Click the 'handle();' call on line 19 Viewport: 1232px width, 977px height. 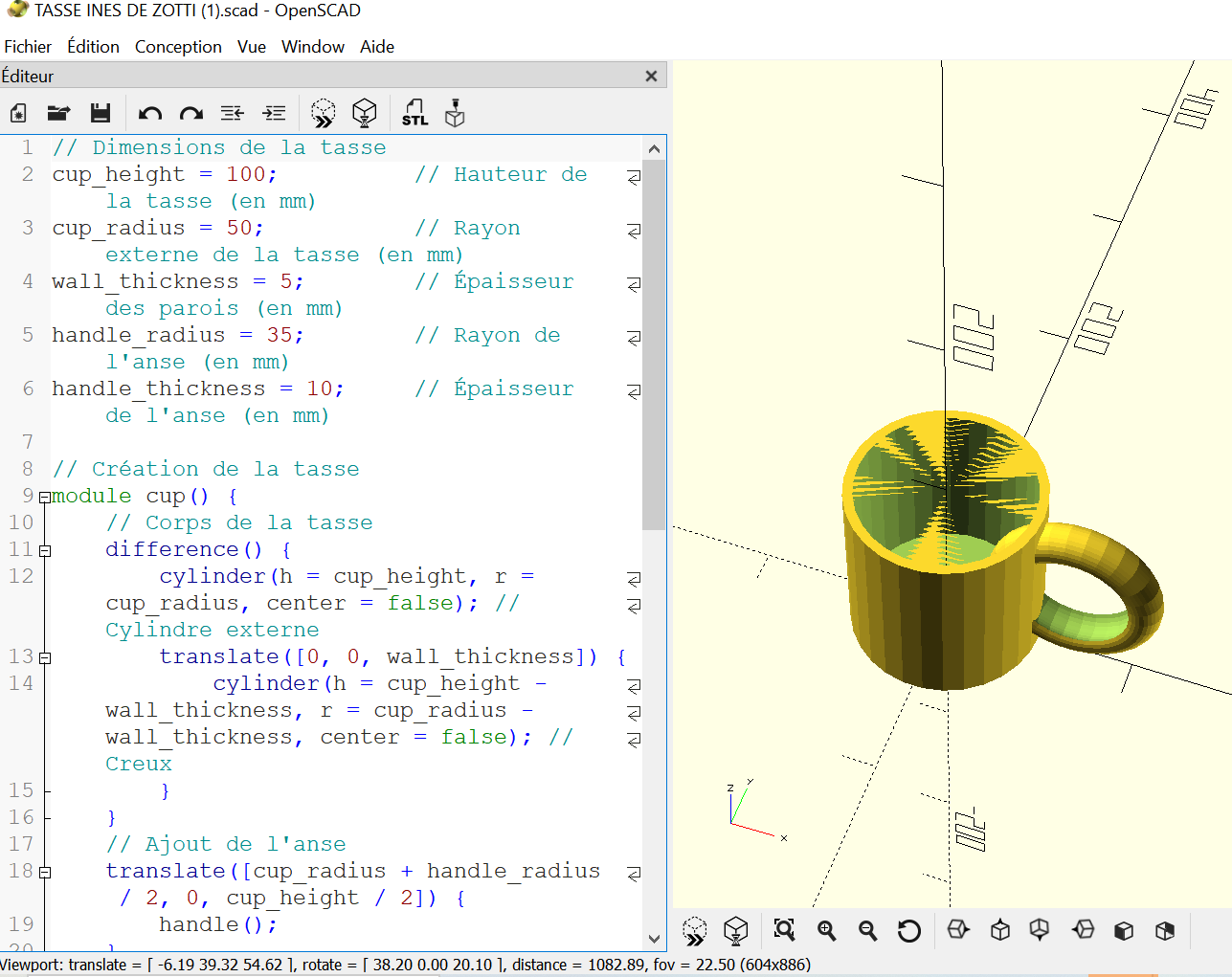218,924
